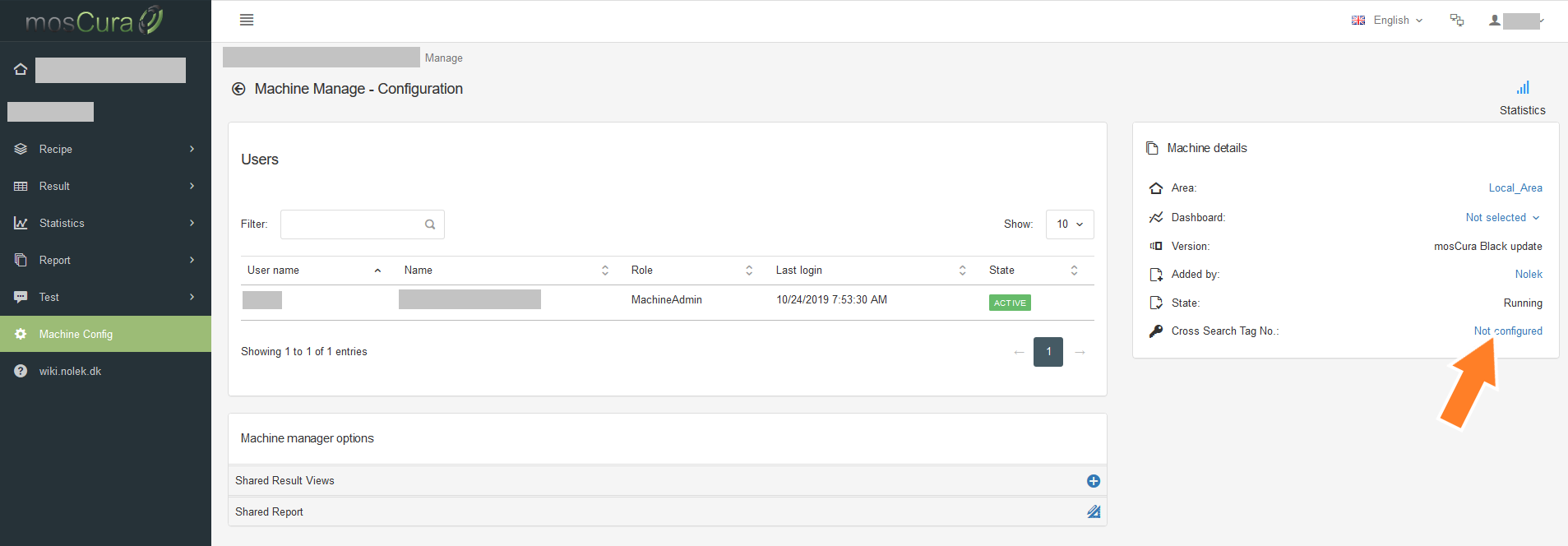Viewport: 1568px width, 546px height.
Task: Click the Statistics bar chart icon
Action: (x=1523, y=87)
